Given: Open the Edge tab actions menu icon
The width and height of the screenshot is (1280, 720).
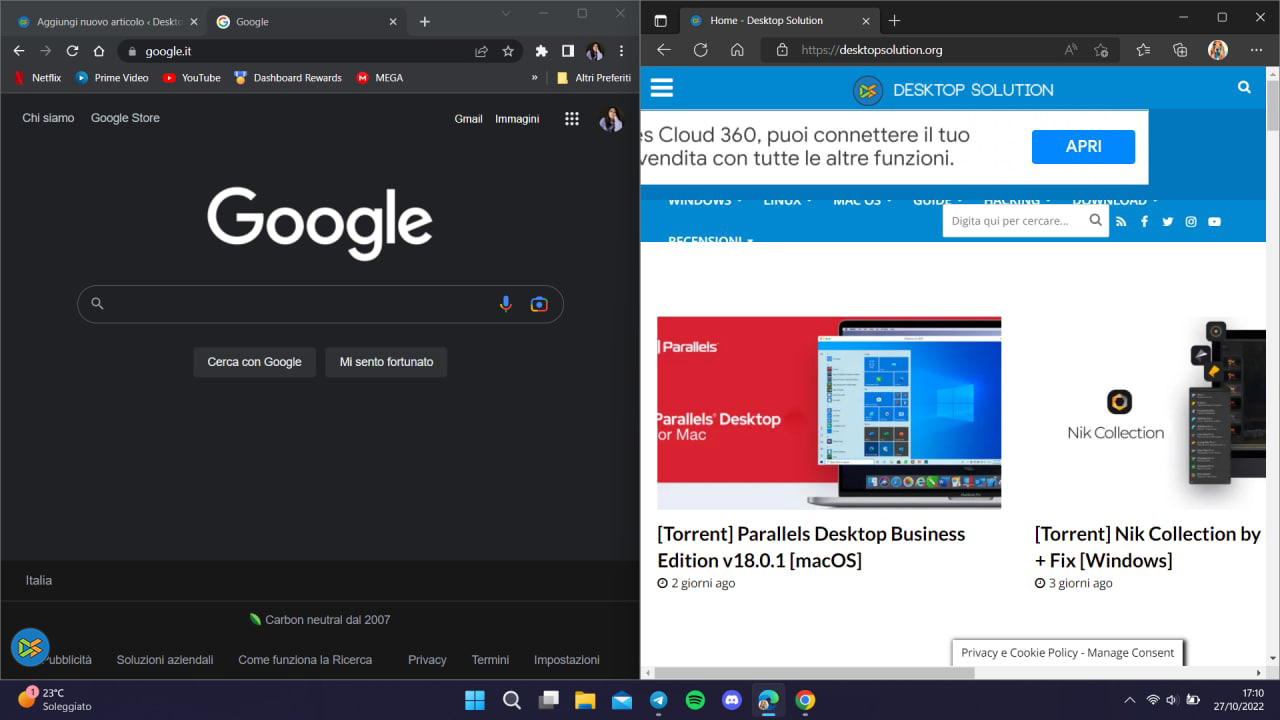Looking at the screenshot, I should [660, 21].
